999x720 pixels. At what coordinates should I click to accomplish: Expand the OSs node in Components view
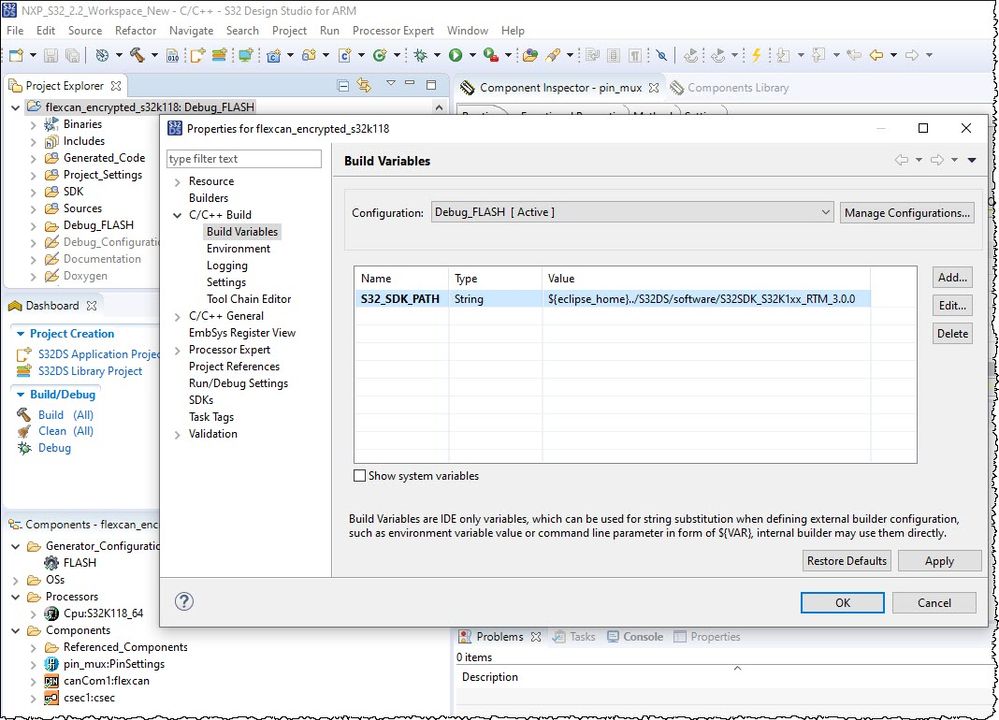pos(15,580)
